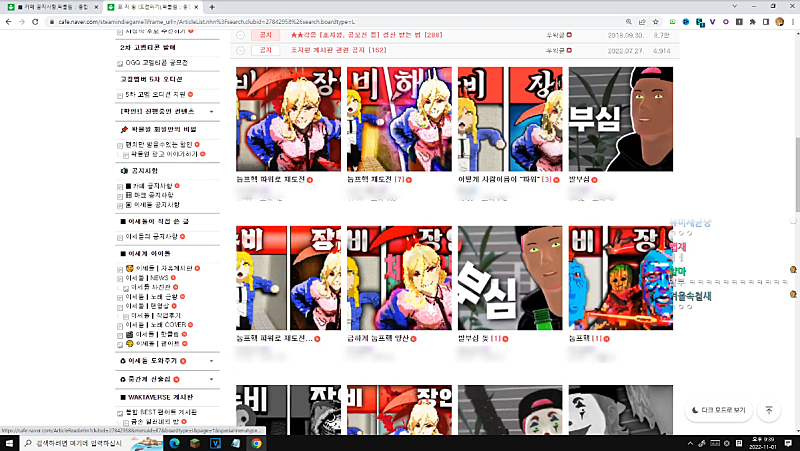Expand the 중간계 산슬림 sidebar section
The image size is (800, 451).
click(212, 379)
